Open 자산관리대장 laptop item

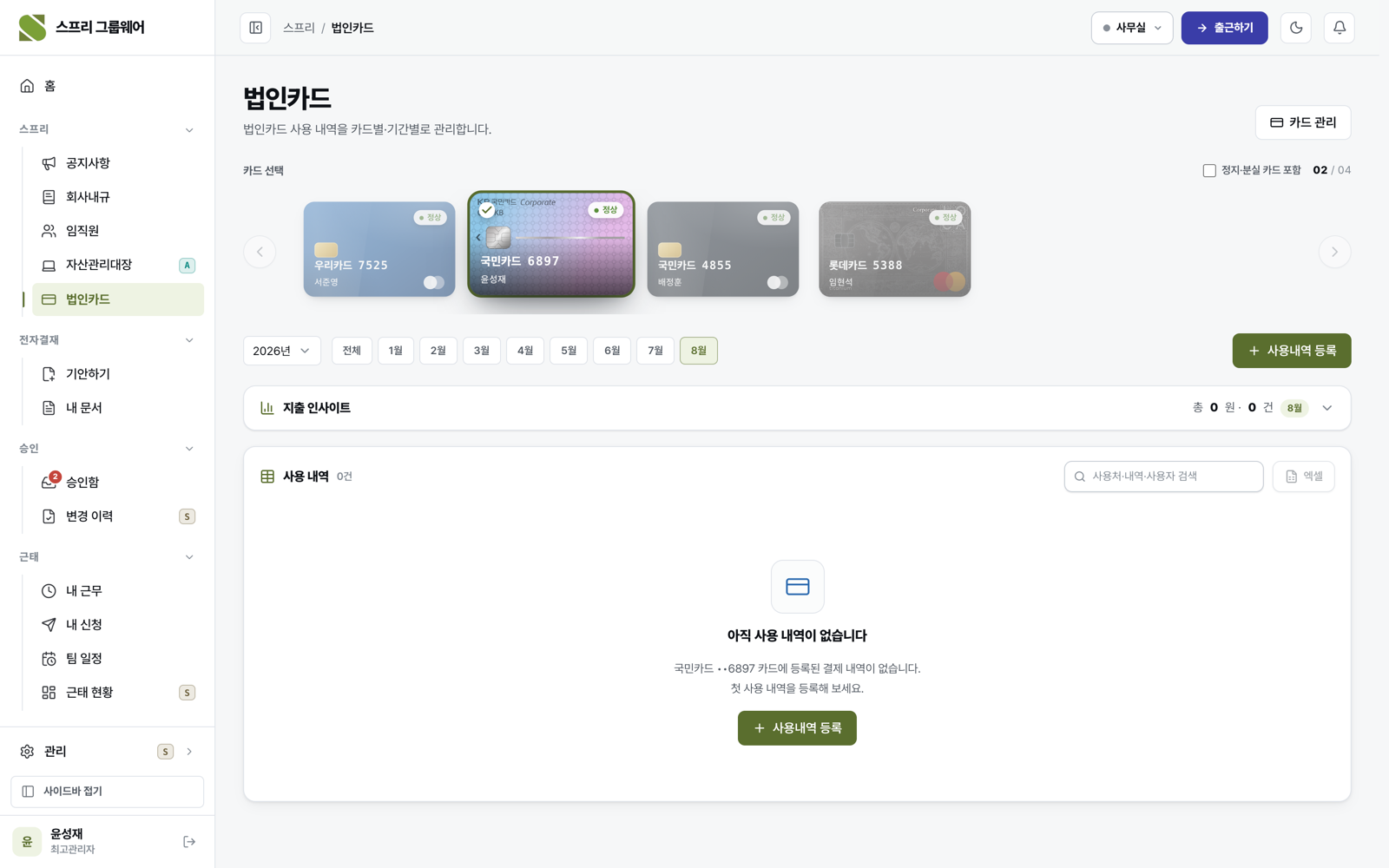click(x=118, y=265)
